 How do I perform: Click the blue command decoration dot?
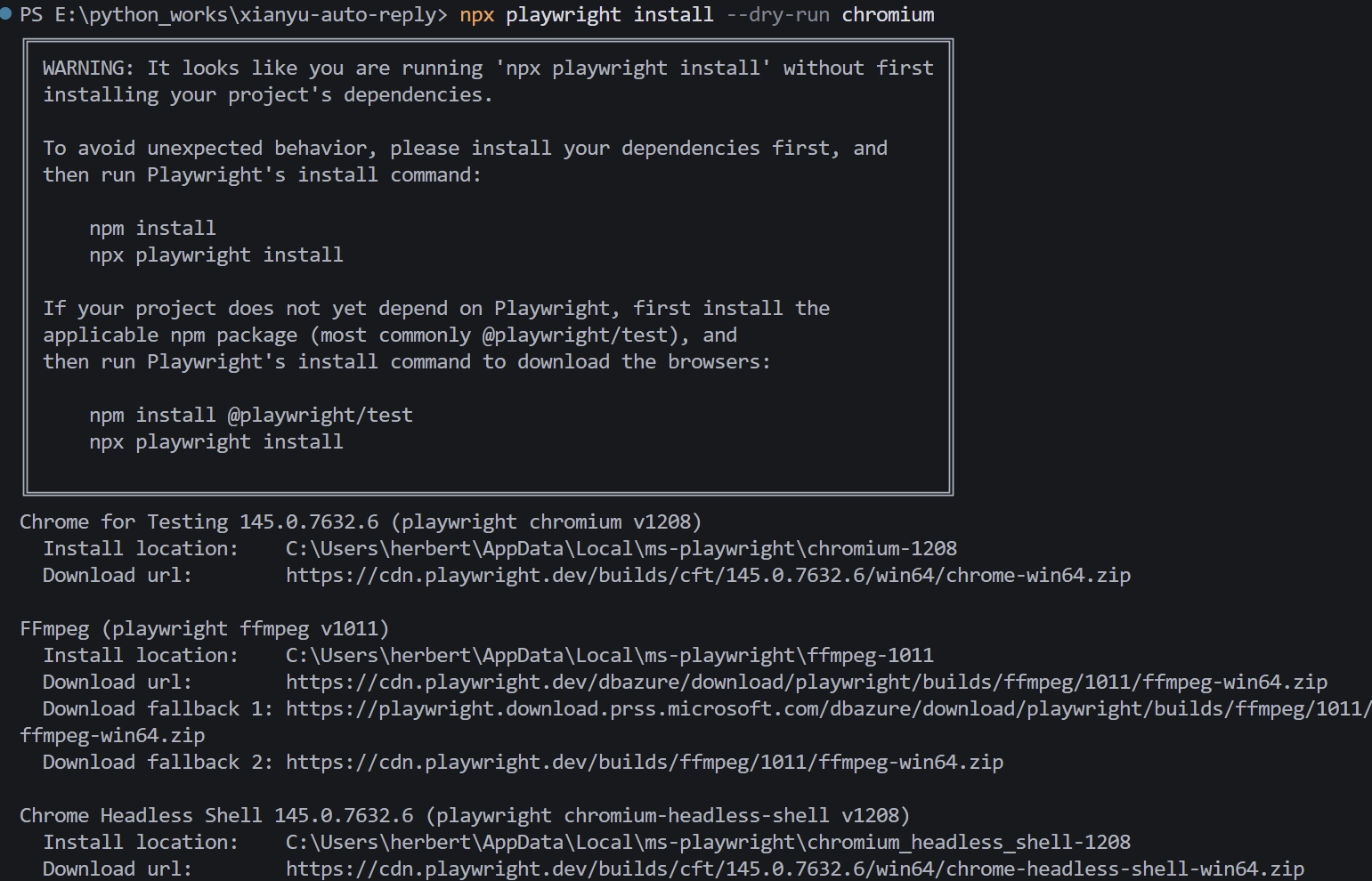pos(6,13)
